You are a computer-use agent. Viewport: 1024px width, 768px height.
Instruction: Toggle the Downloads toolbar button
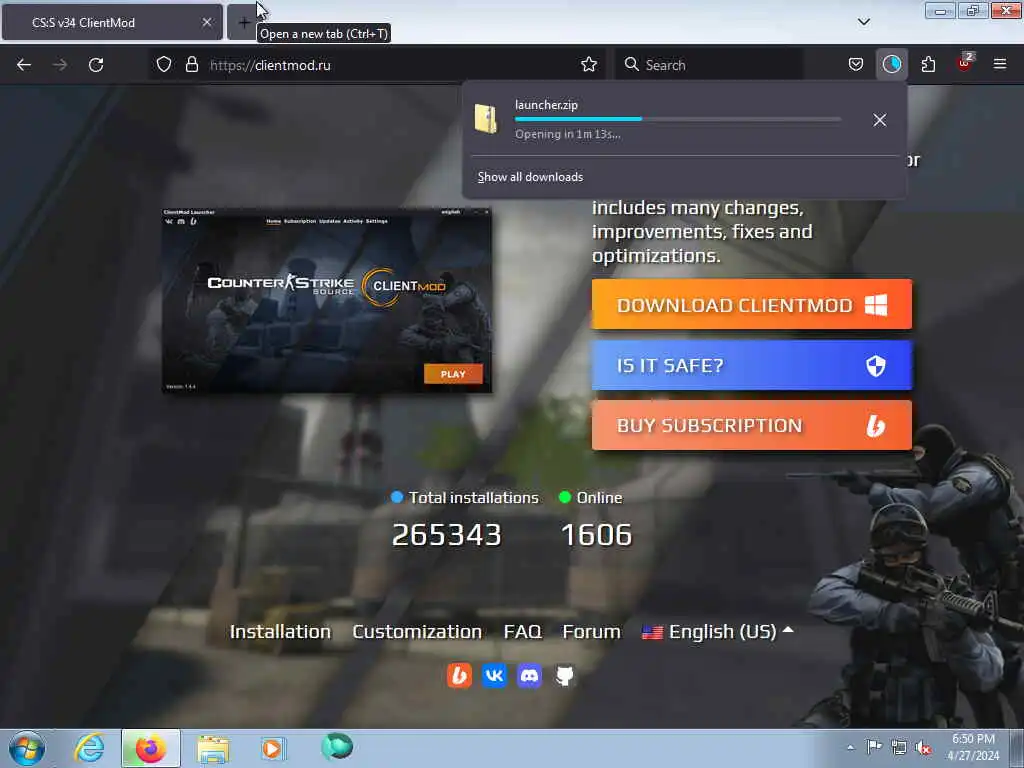tap(891, 64)
